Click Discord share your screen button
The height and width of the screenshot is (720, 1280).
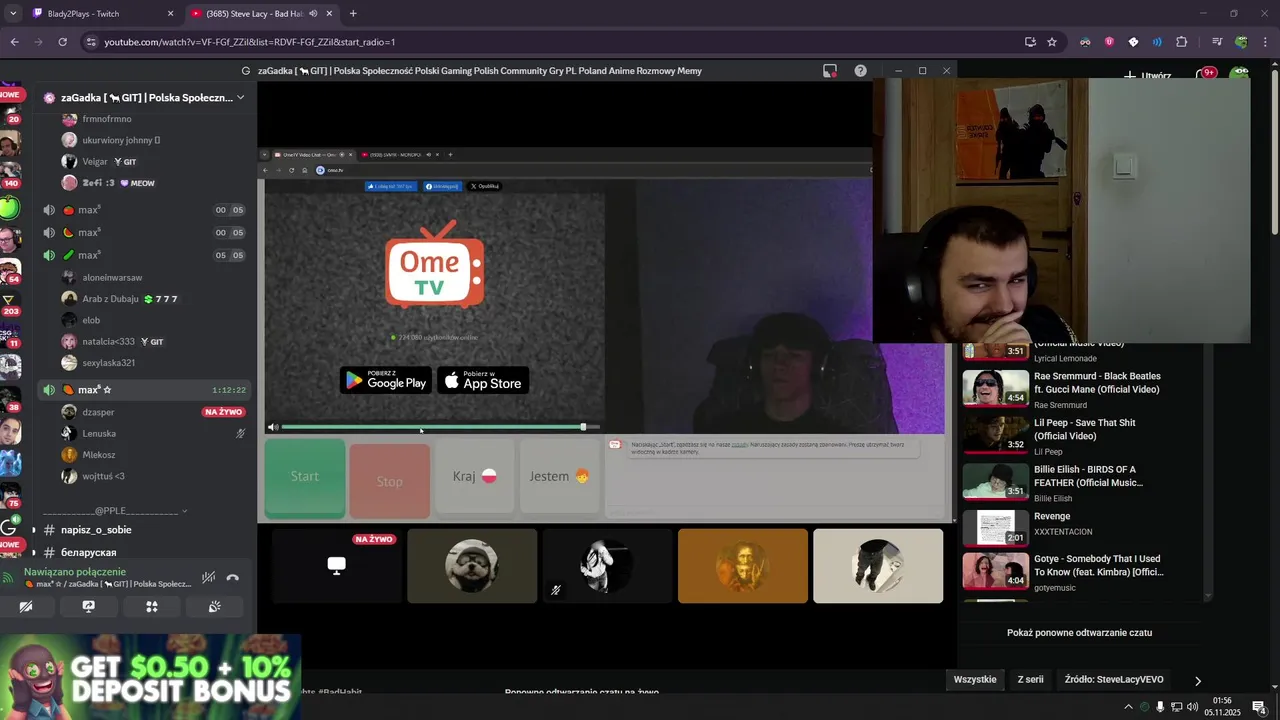tap(88, 607)
